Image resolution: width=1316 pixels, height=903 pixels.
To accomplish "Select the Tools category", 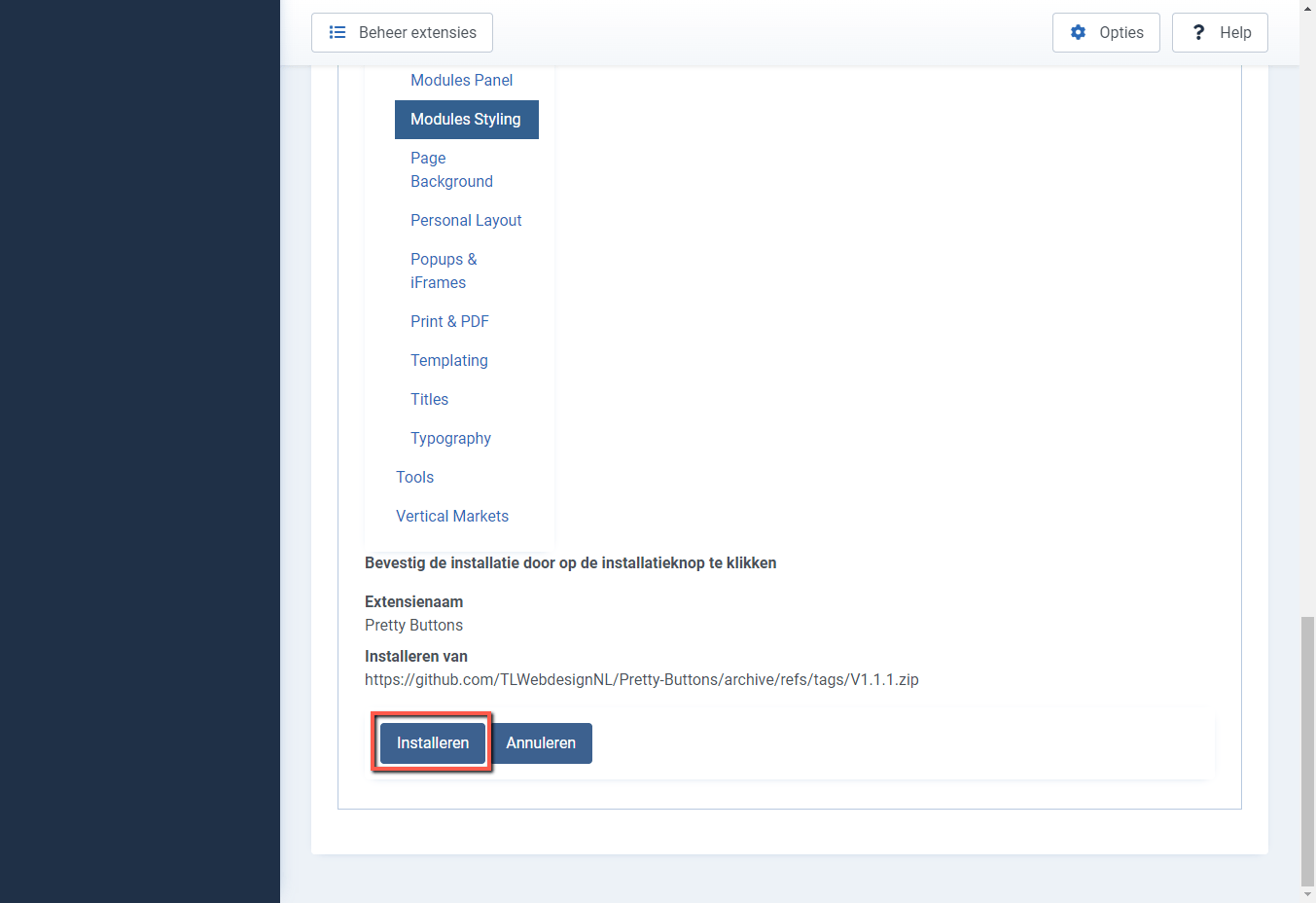I will pyautogui.click(x=414, y=477).
